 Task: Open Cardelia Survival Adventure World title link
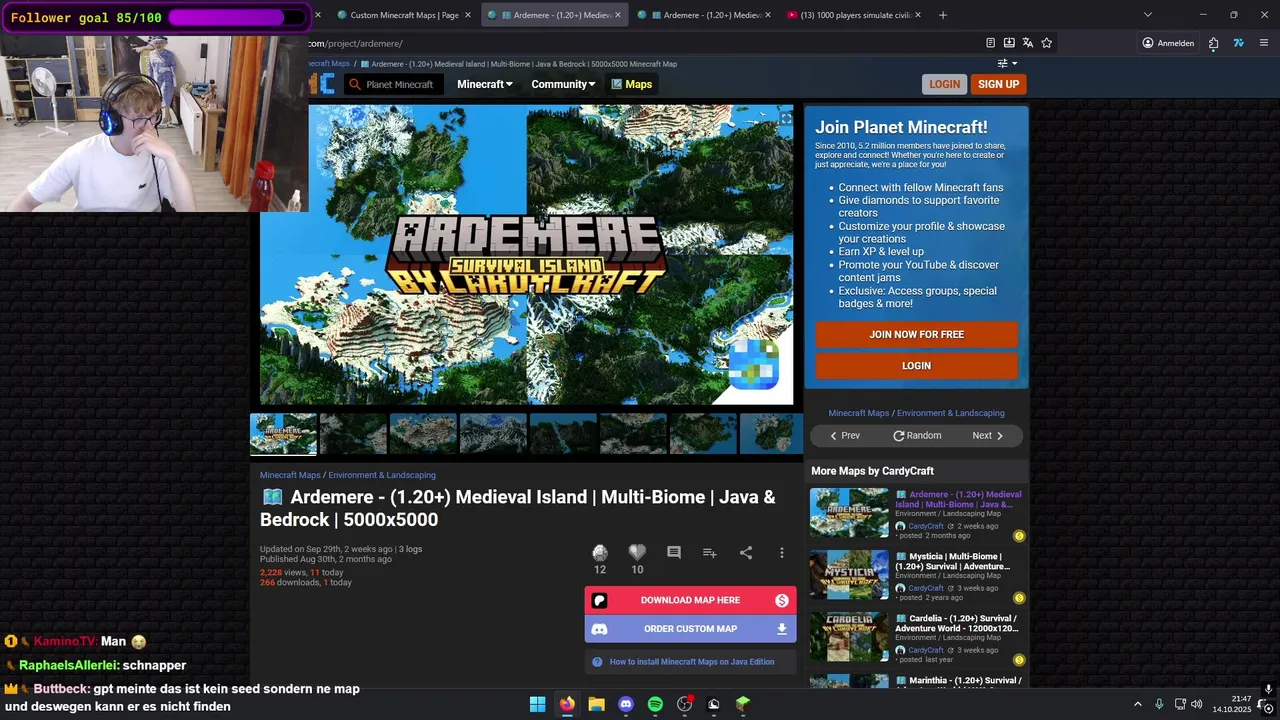[x=958, y=623]
